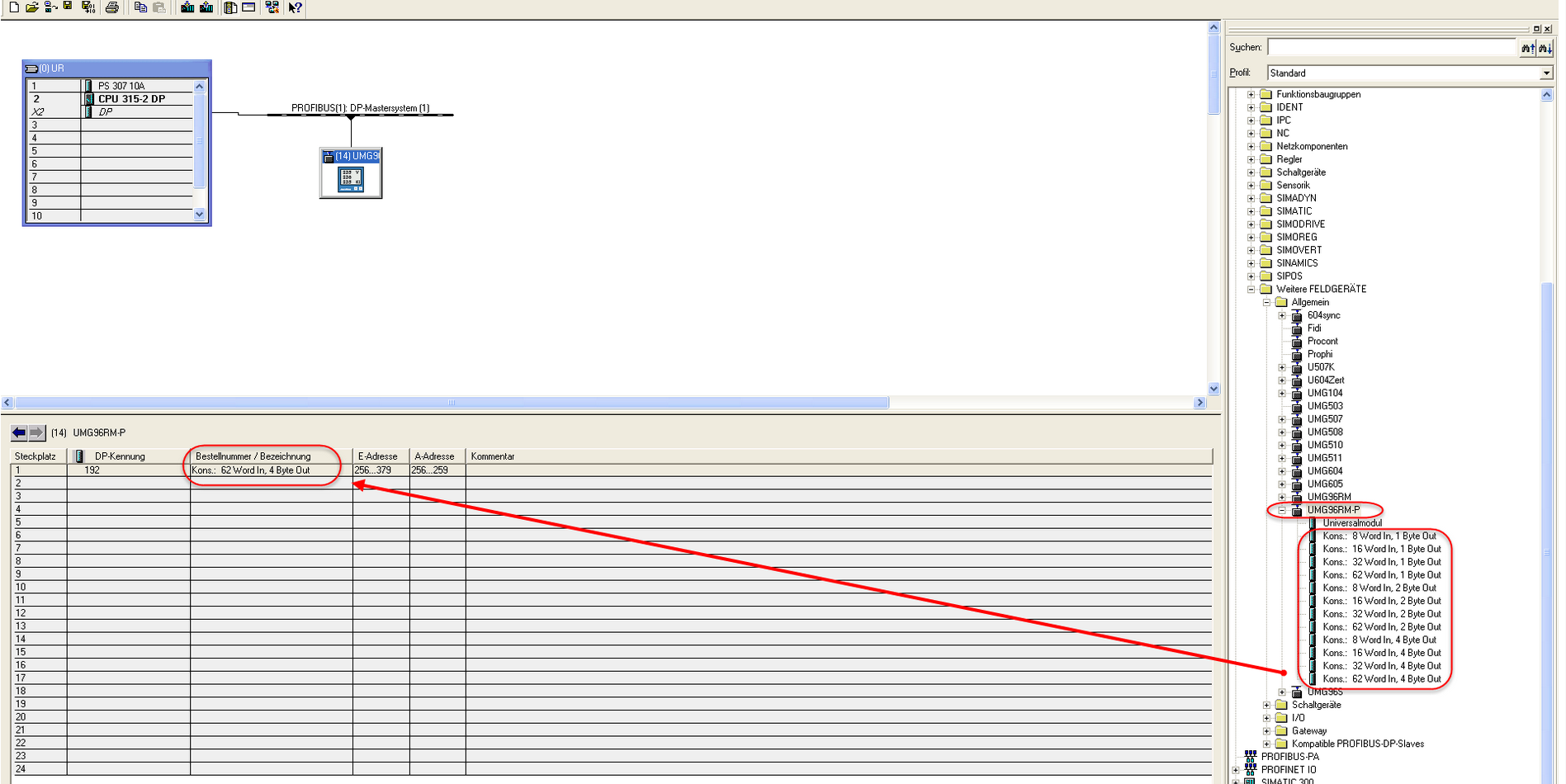Expand the SIMATIC catalog folder
The image size is (1566, 784).
click(1251, 211)
